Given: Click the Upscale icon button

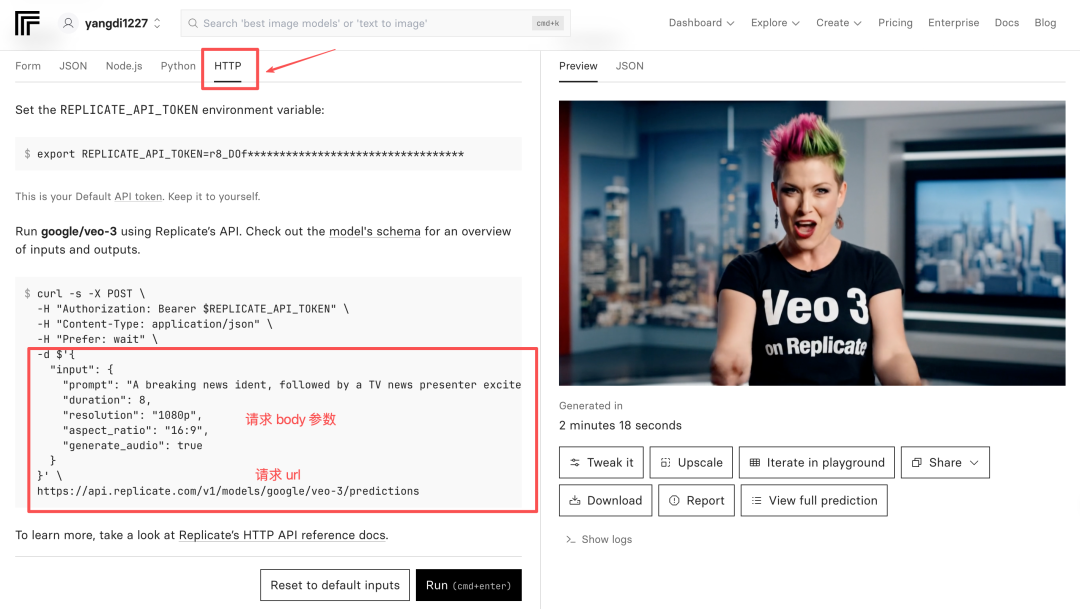Looking at the screenshot, I should pyautogui.click(x=665, y=462).
